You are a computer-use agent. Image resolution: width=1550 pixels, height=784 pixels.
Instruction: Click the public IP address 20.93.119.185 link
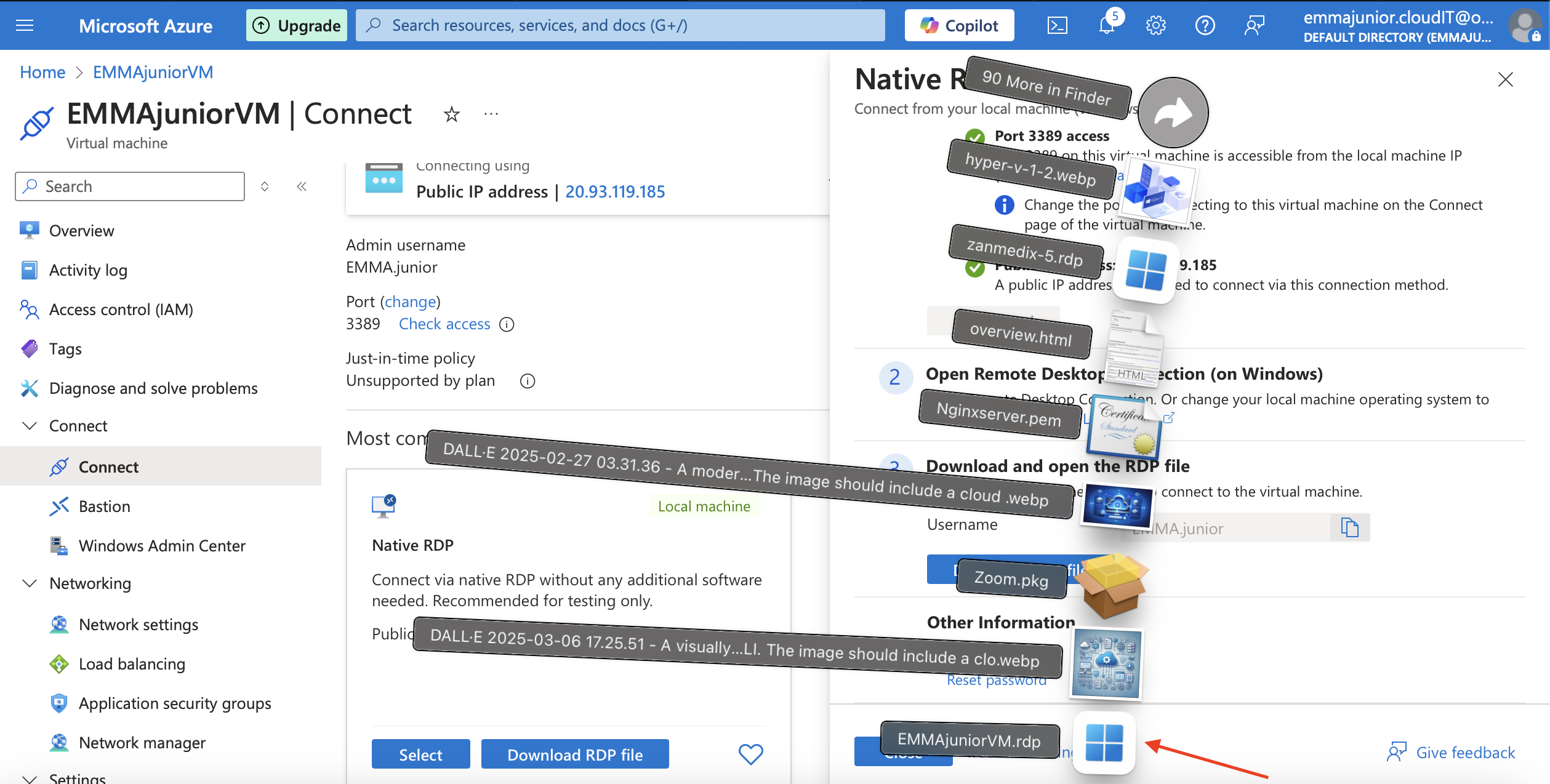[x=615, y=191]
